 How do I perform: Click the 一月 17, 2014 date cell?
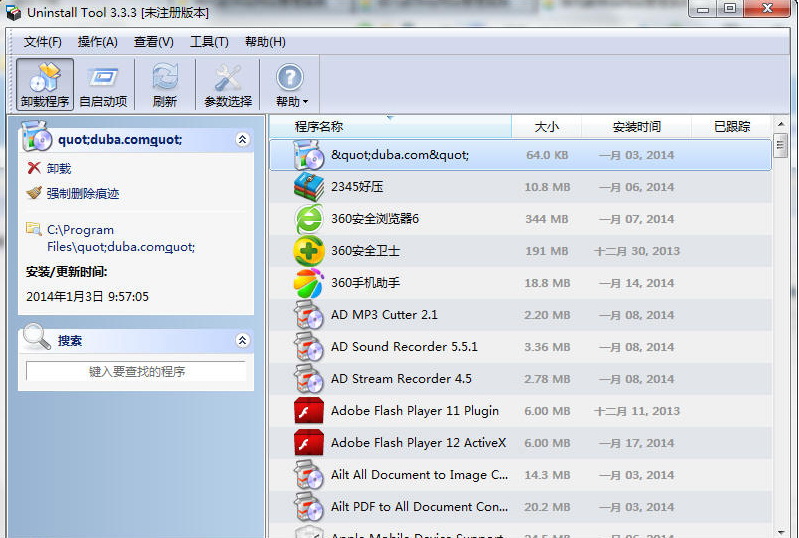[x=637, y=443]
